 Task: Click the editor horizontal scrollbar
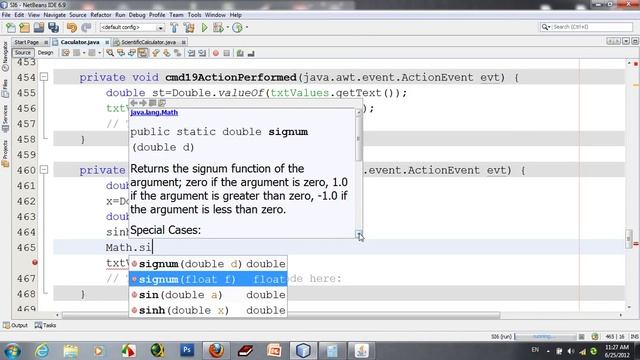(280, 315)
